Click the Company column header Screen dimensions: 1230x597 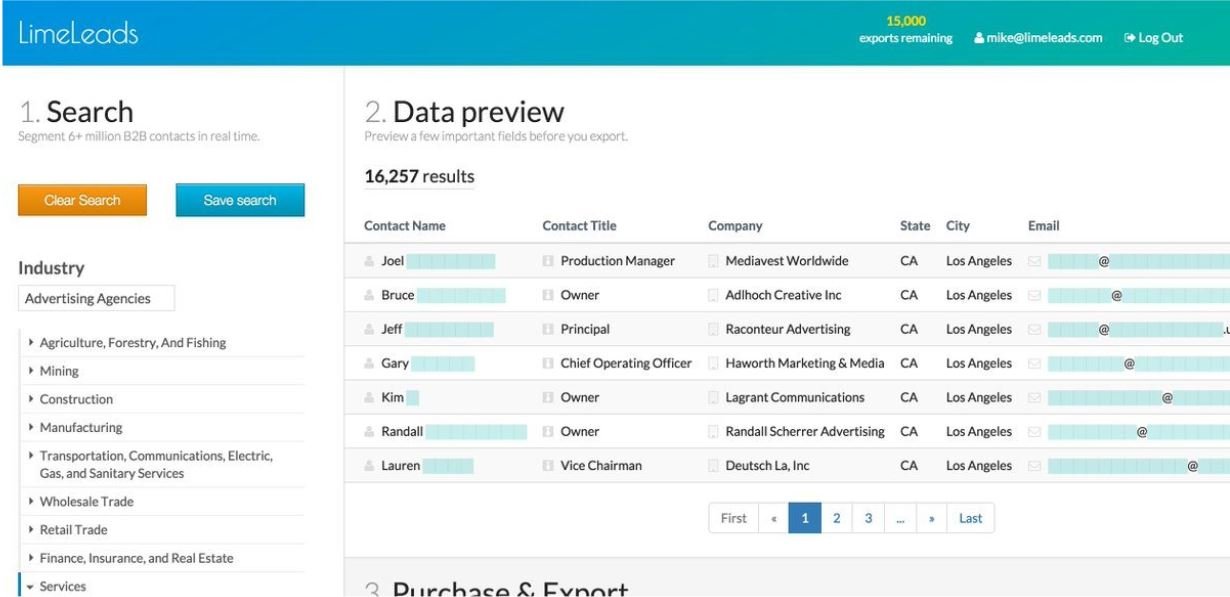(x=735, y=226)
